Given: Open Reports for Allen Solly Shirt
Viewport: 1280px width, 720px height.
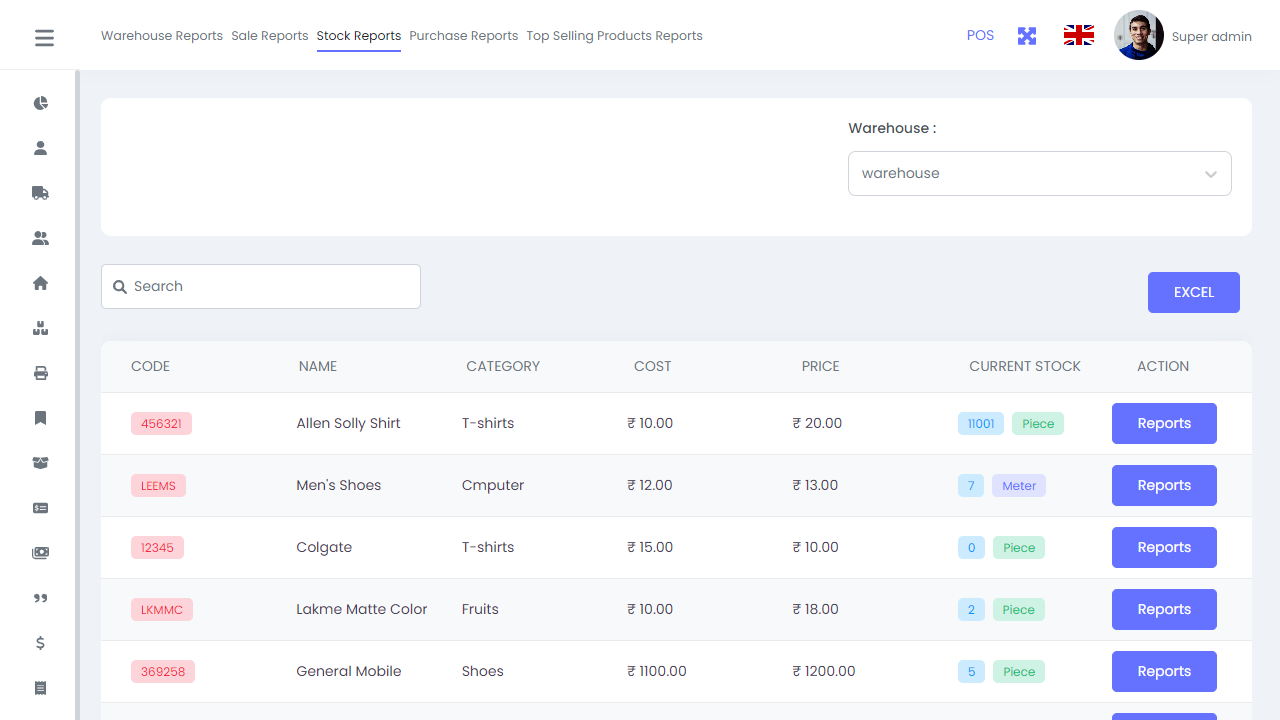Looking at the screenshot, I should point(1164,423).
